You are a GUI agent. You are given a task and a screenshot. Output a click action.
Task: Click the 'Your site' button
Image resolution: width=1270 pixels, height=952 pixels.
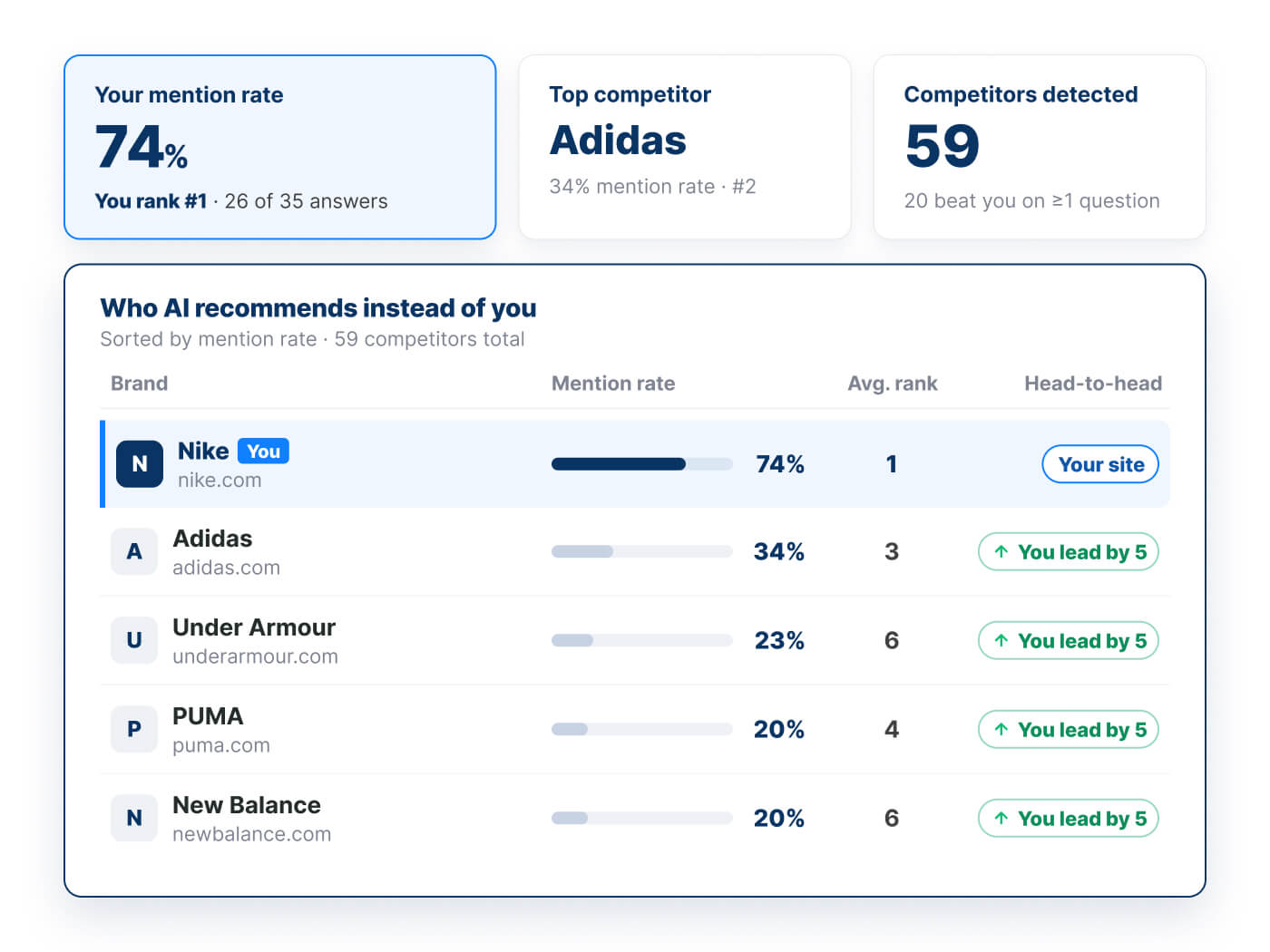coord(1100,464)
